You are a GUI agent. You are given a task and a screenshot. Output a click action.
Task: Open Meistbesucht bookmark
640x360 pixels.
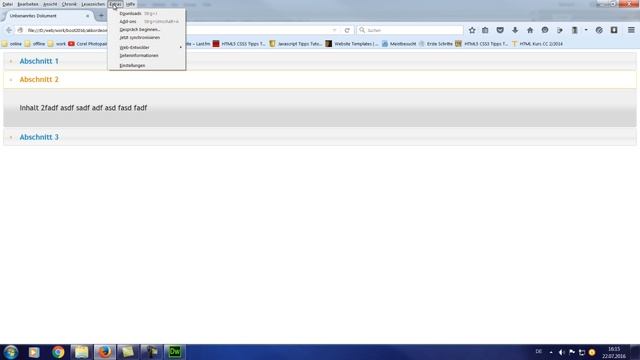400,44
